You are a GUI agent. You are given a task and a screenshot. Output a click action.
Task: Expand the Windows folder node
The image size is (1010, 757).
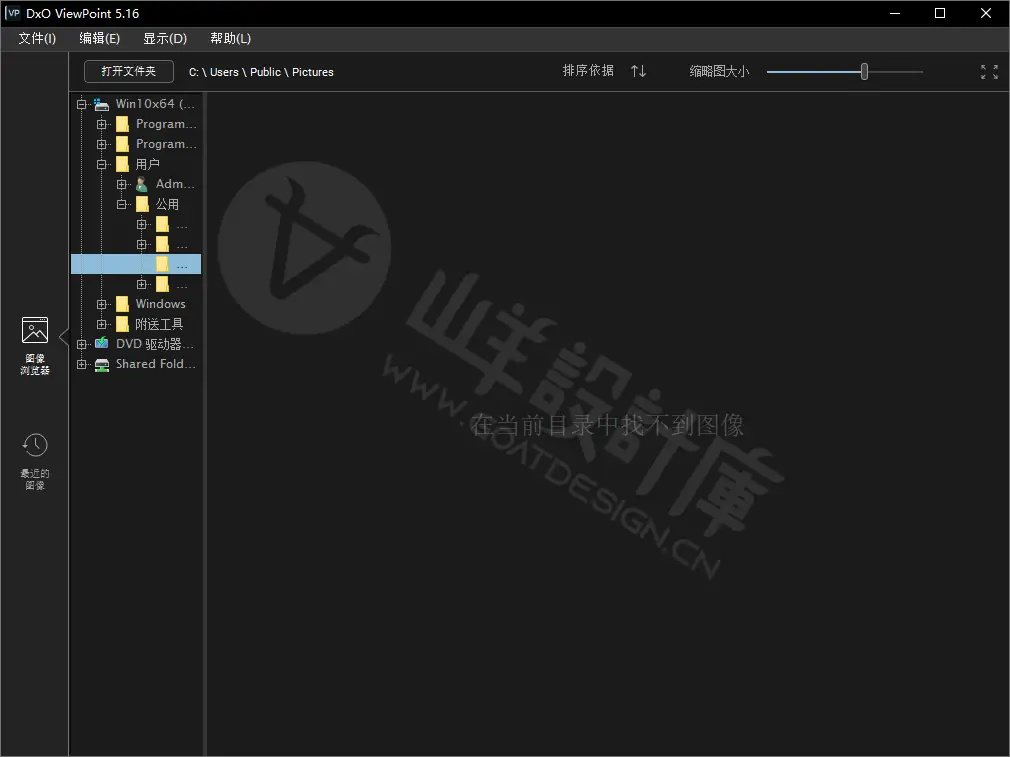tap(102, 304)
